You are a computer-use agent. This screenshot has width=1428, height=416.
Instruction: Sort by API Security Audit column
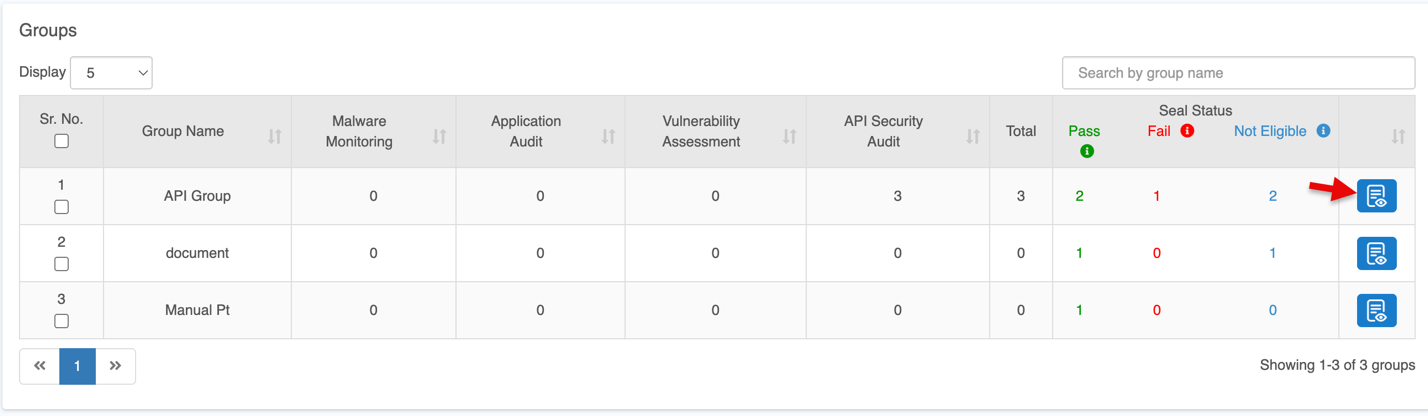point(972,136)
